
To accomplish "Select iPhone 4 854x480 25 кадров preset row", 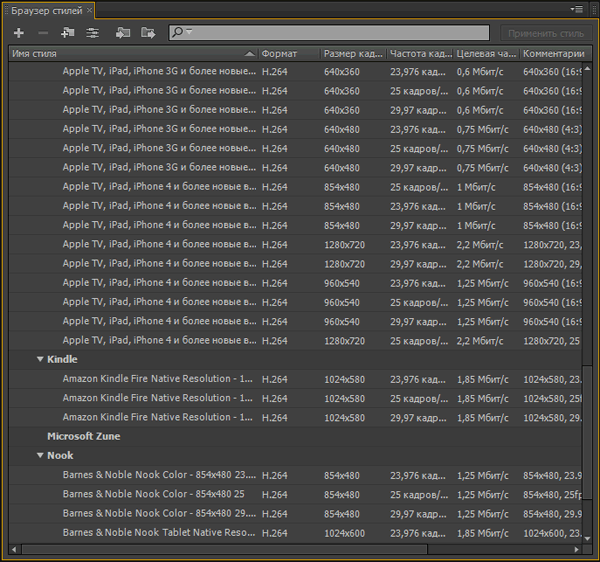I will click(295, 187).
